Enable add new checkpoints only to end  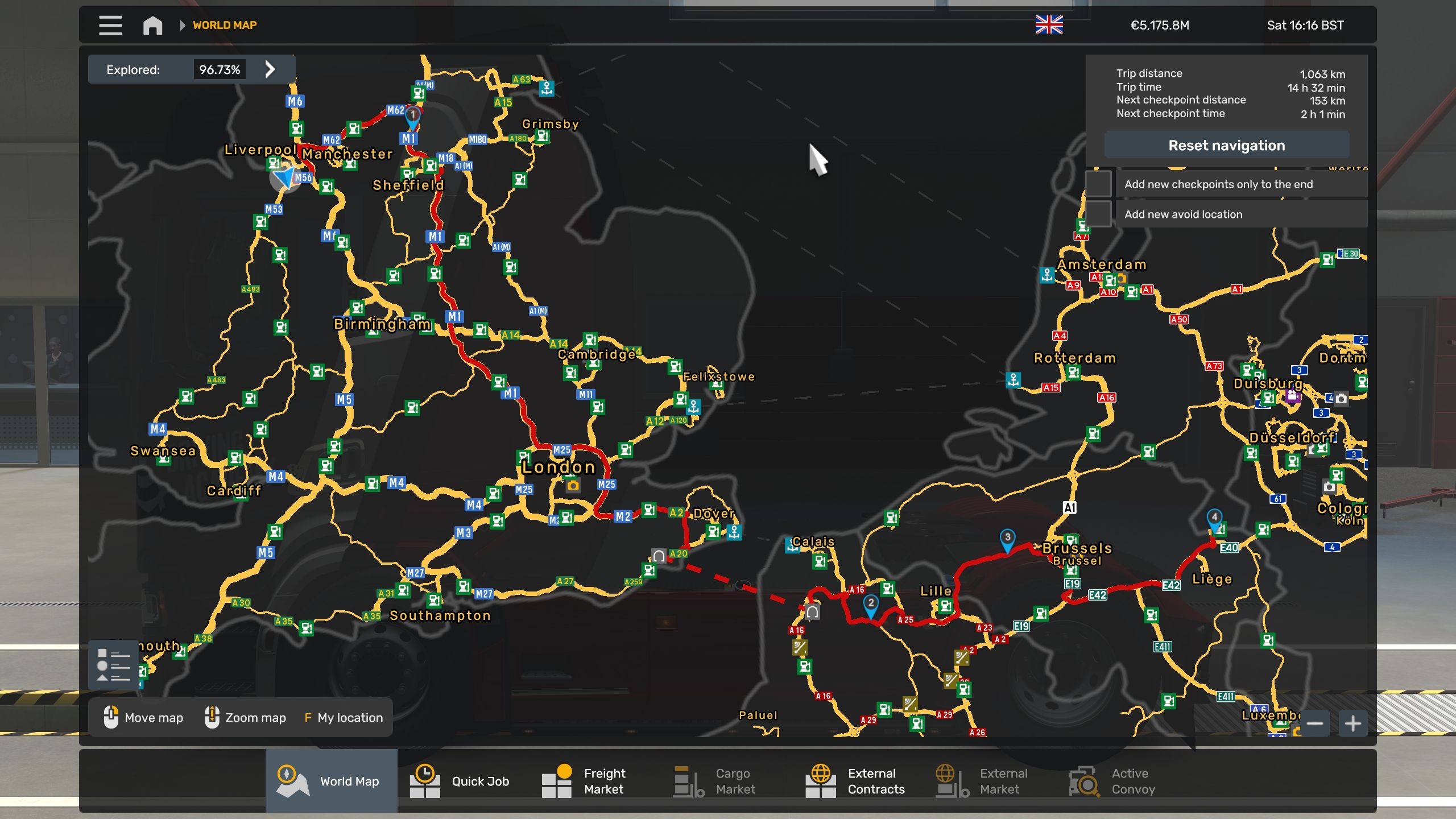[1098, 184]
